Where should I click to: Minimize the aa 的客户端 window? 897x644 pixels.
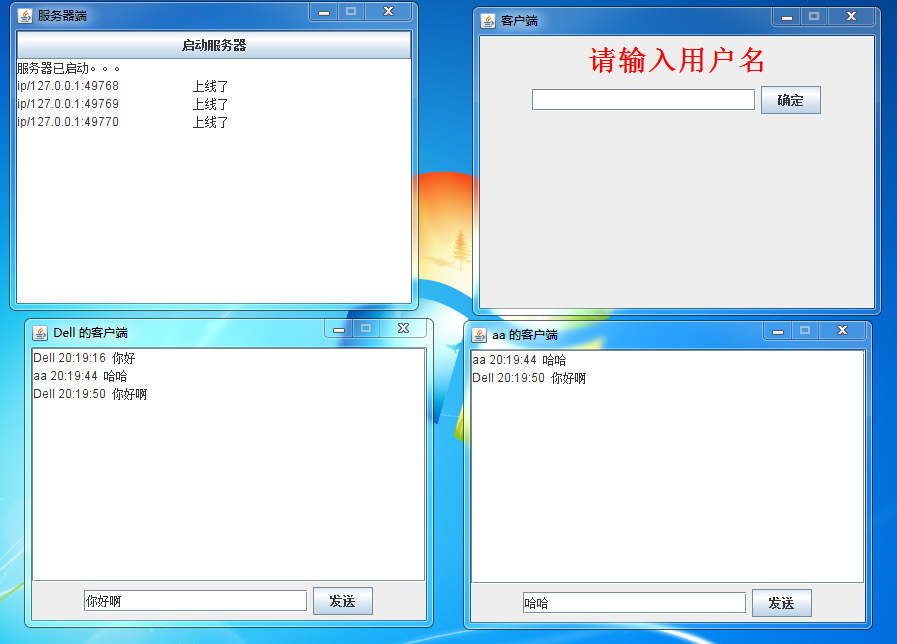click(777, 331)
